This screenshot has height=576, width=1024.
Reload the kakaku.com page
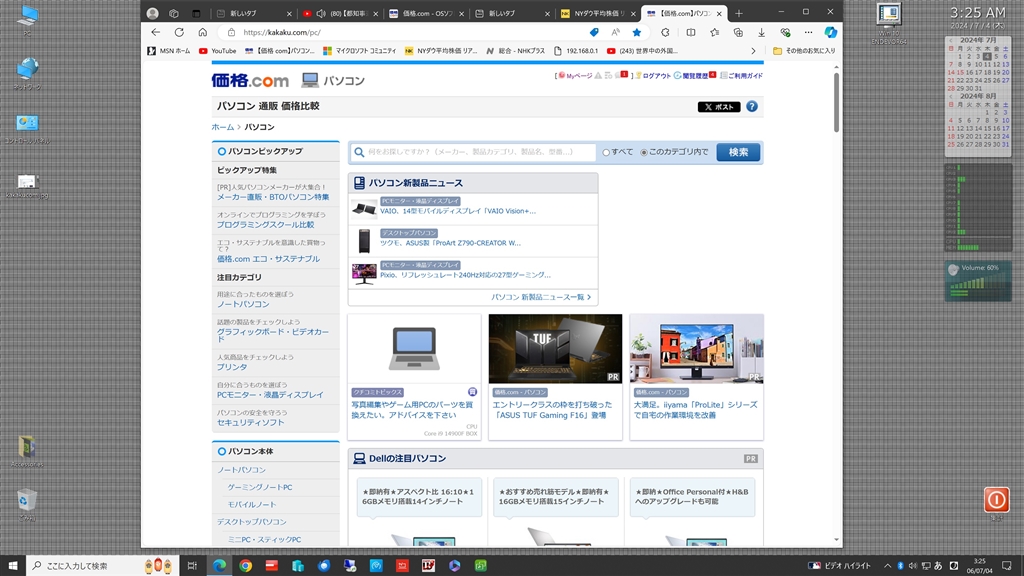click(179, 32)
